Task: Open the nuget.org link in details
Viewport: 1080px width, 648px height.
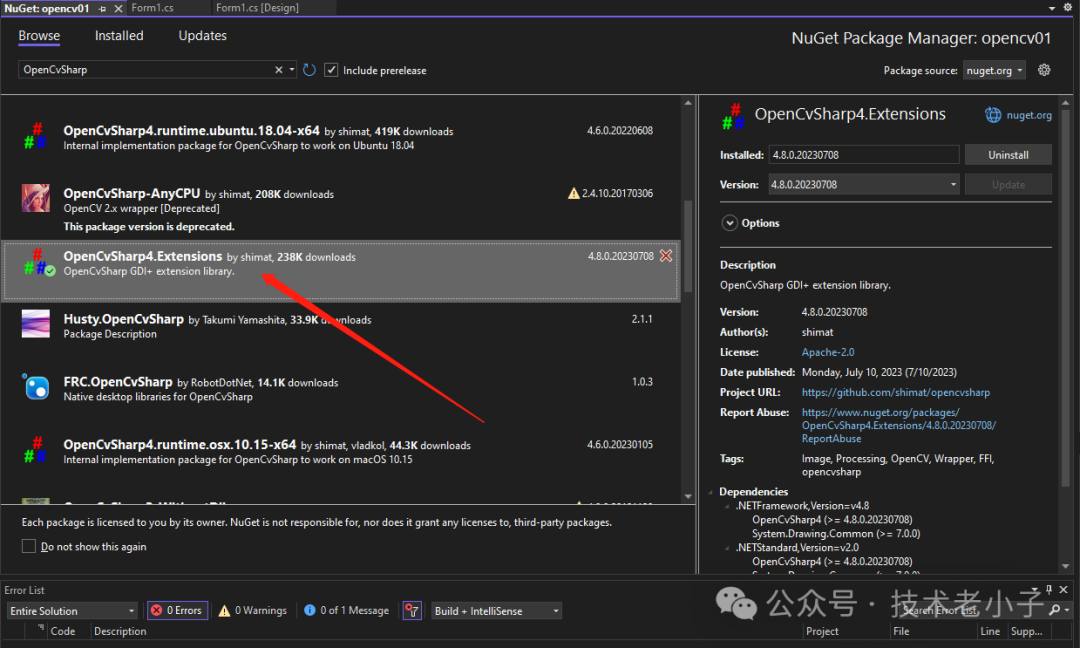Action: [1029, 115]
